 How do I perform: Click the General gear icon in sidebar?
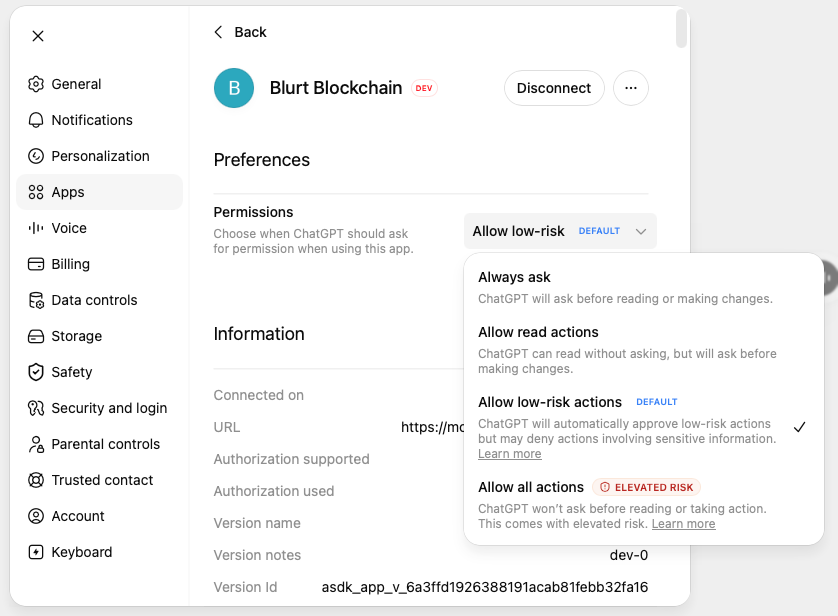click(x=36, y=84)
